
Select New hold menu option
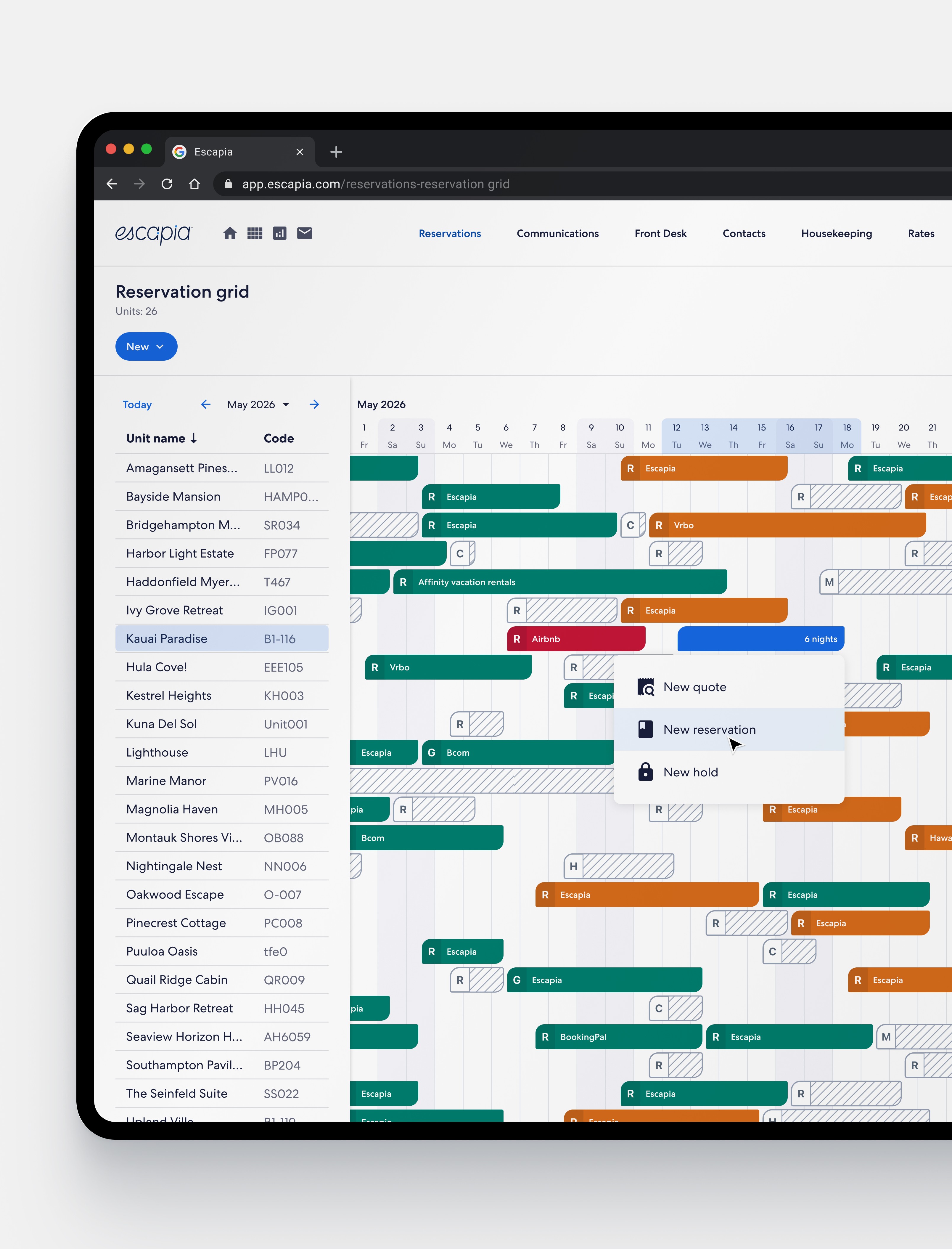690,772
